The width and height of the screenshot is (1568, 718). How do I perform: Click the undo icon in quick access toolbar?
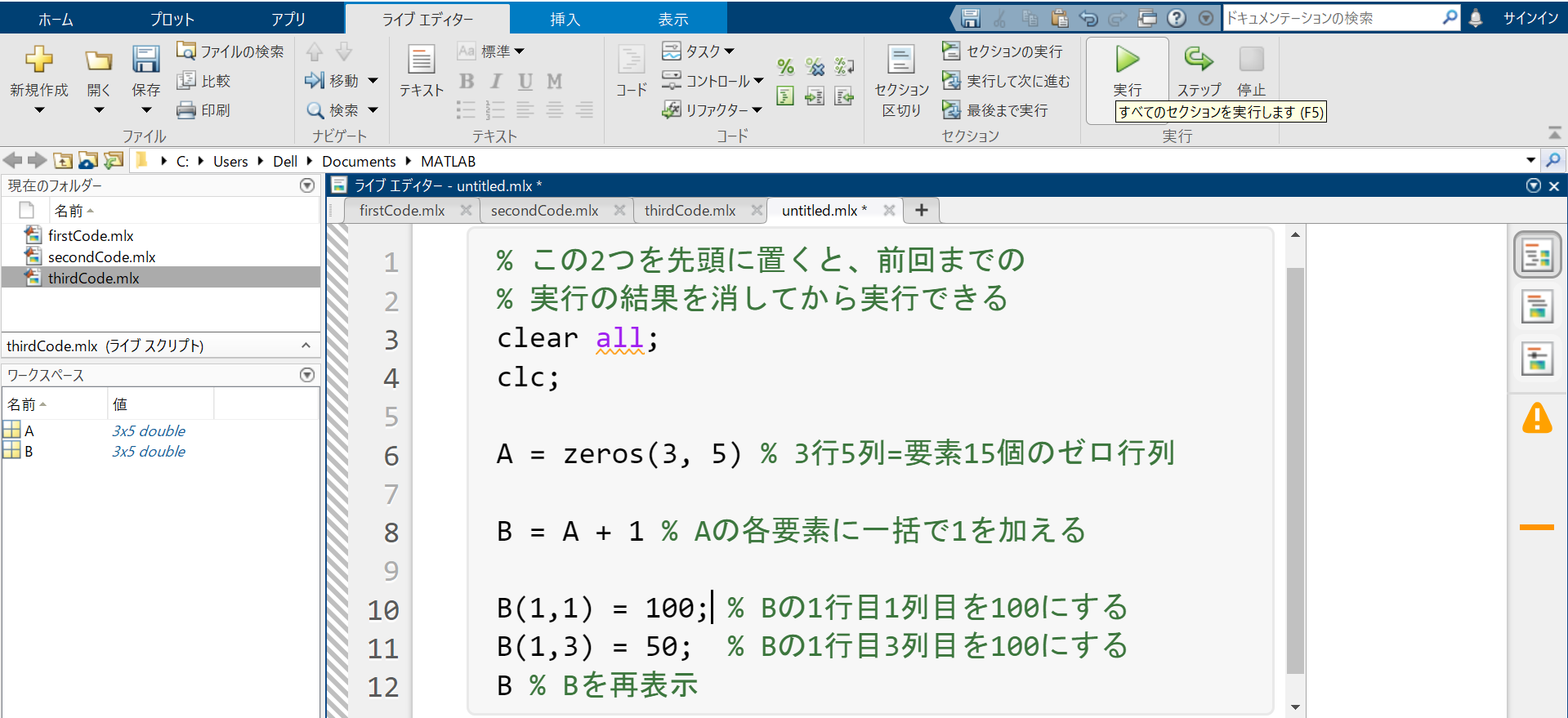pos(1088,18)
